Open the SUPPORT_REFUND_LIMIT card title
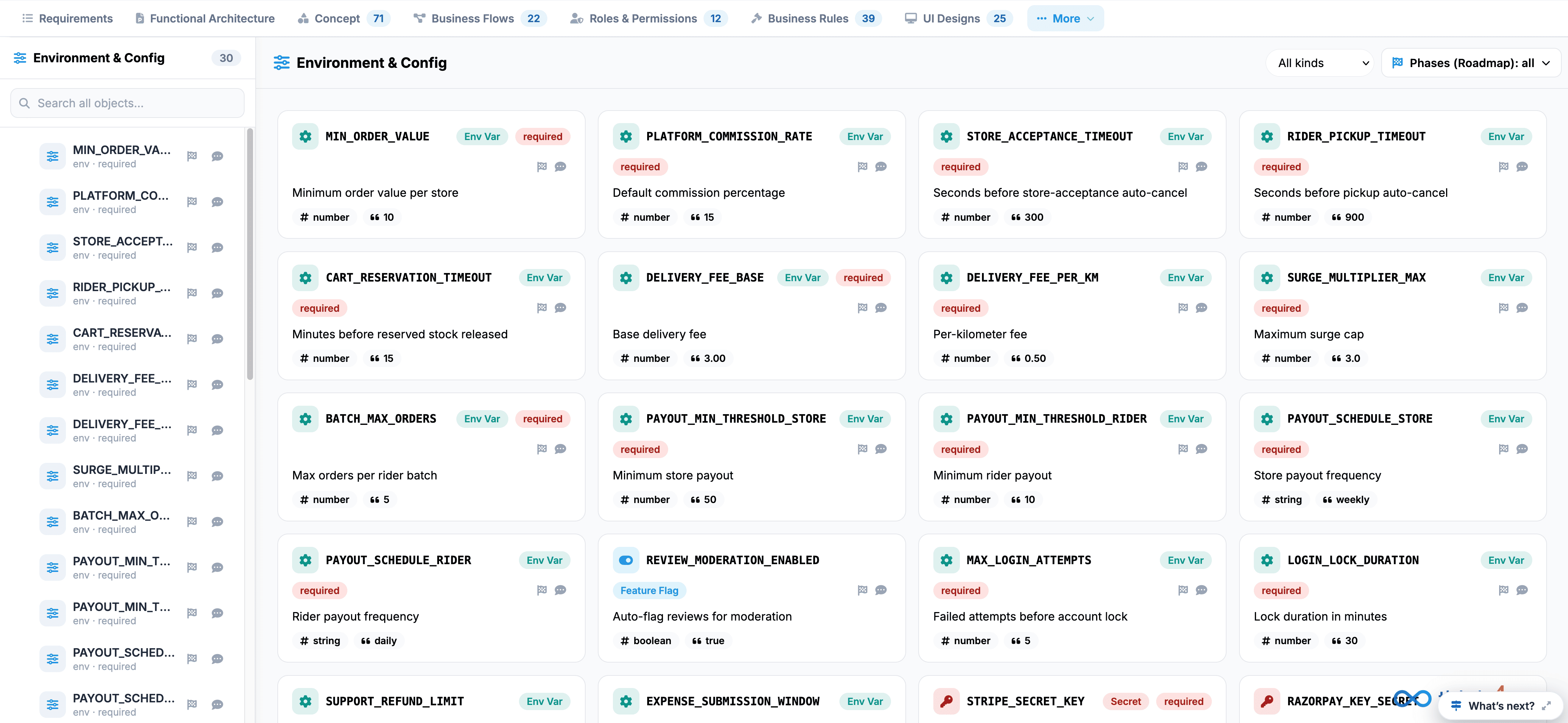The image size is (1568, 723). (x=394, y=702)
